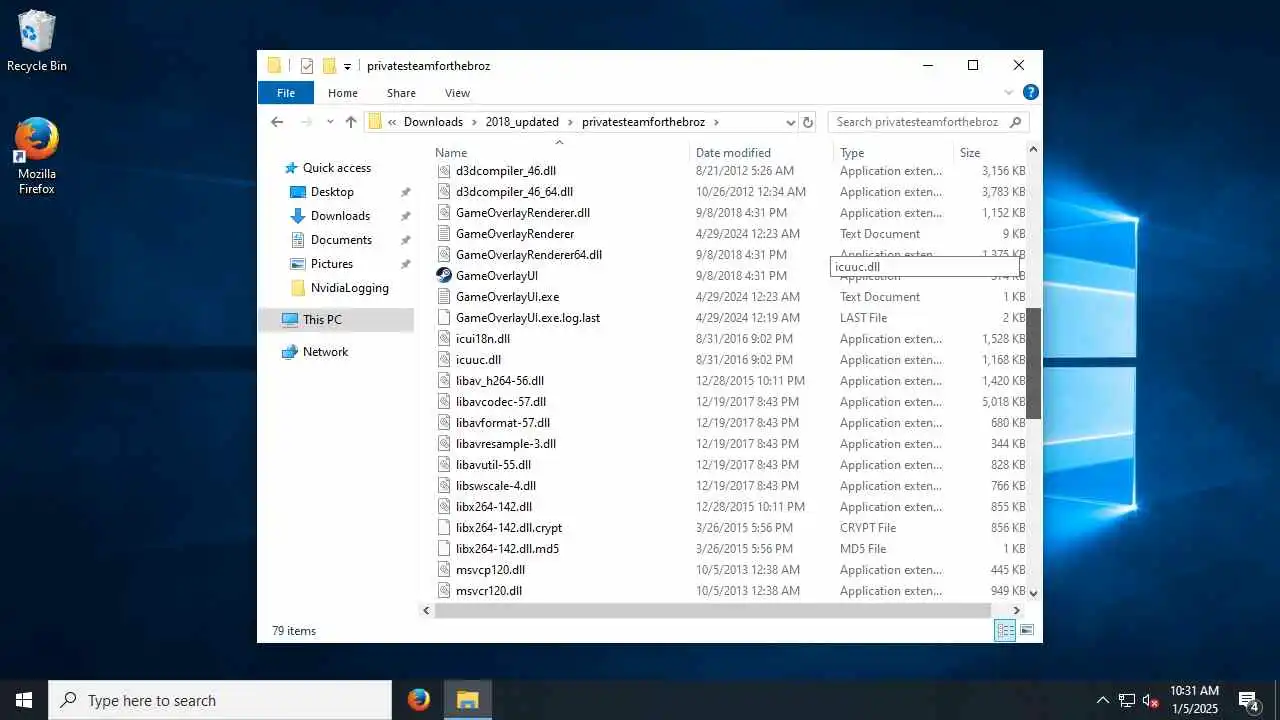Select the icui18n.dll file
1280x720 pixels.
[x=483, y=339]
